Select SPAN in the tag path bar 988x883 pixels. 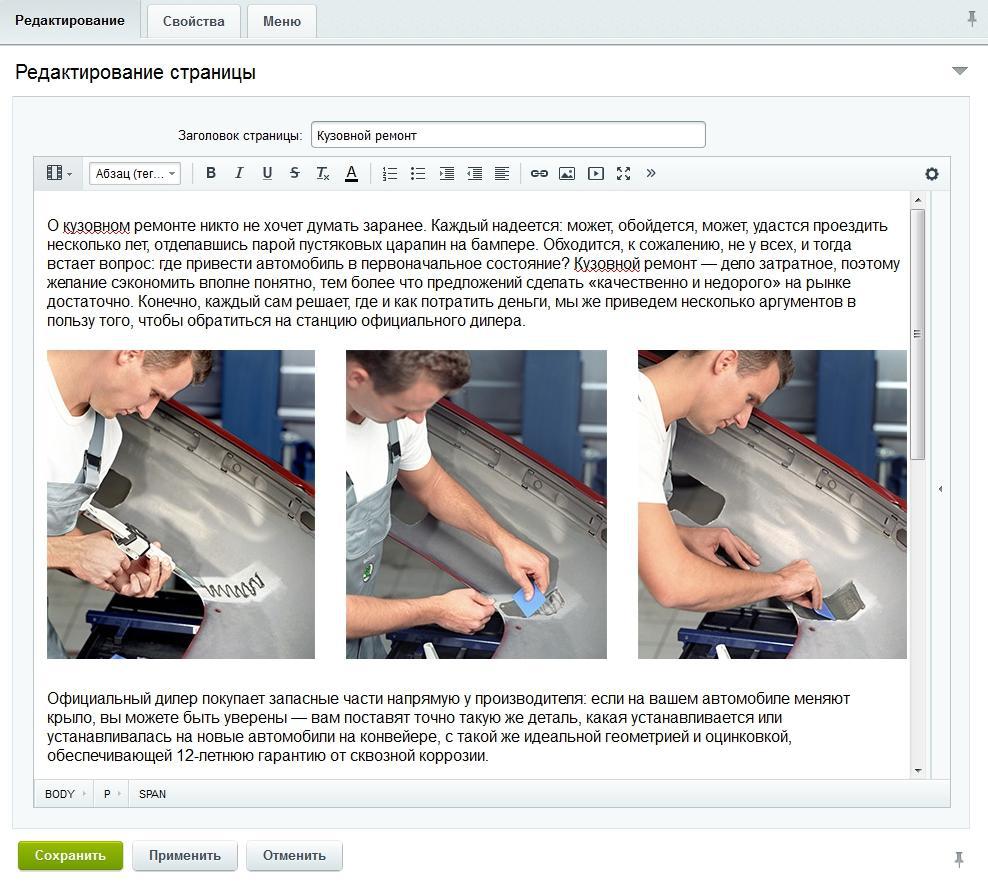click(152, 794)
